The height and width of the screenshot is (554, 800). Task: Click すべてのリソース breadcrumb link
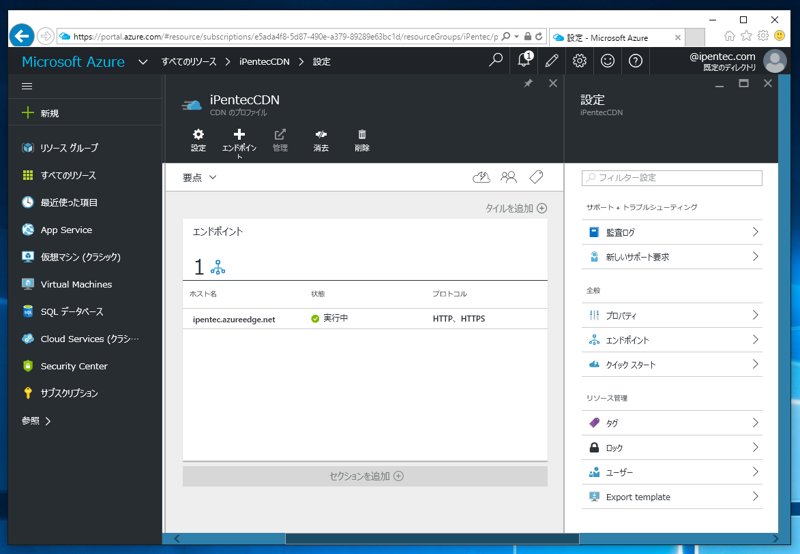click(x=189, y=62)
